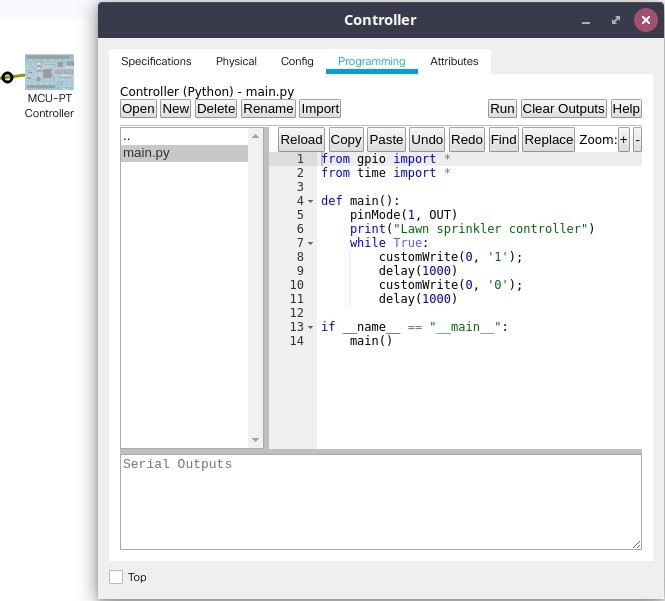Screen dimensions: 665x601
Task: Click the Paste editor button
Action: [386, 140]
